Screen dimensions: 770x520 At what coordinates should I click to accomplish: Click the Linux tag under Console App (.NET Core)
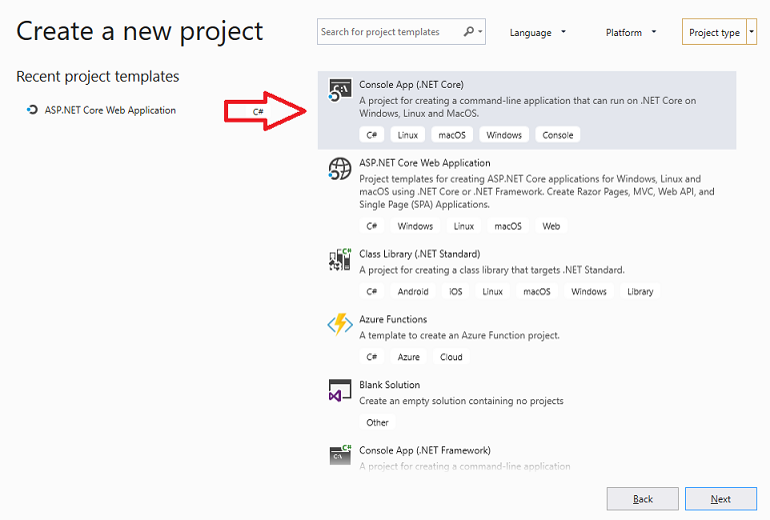coord(408,135)
